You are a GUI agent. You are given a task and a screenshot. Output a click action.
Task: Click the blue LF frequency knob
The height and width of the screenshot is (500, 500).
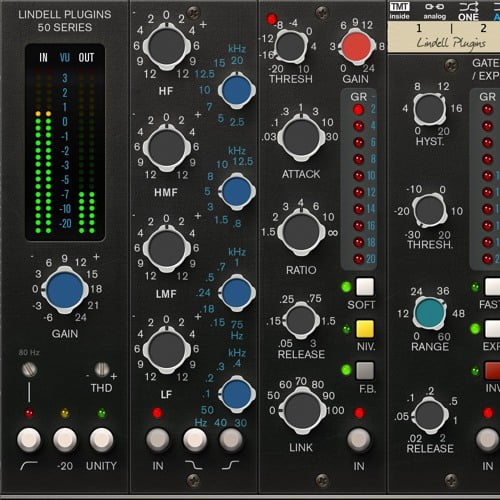click(237, 394)
